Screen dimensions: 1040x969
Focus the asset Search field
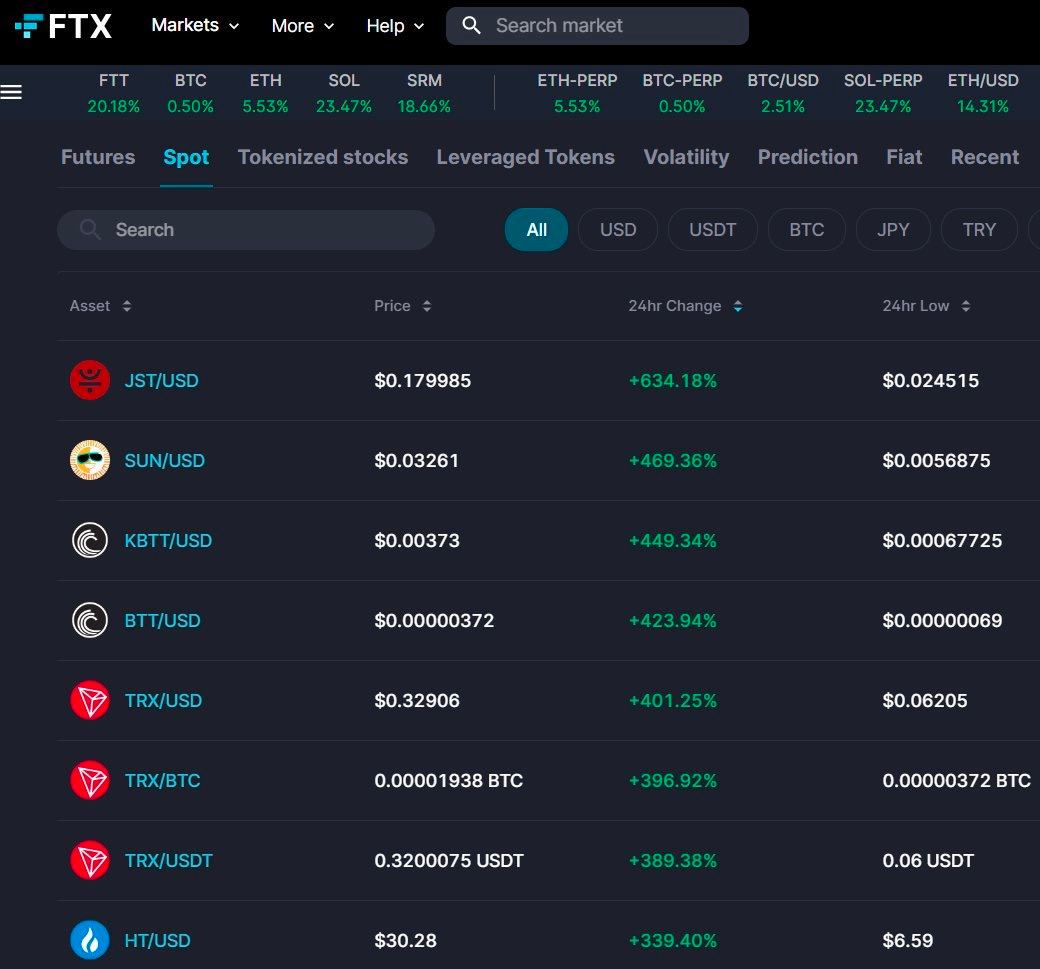246,230
